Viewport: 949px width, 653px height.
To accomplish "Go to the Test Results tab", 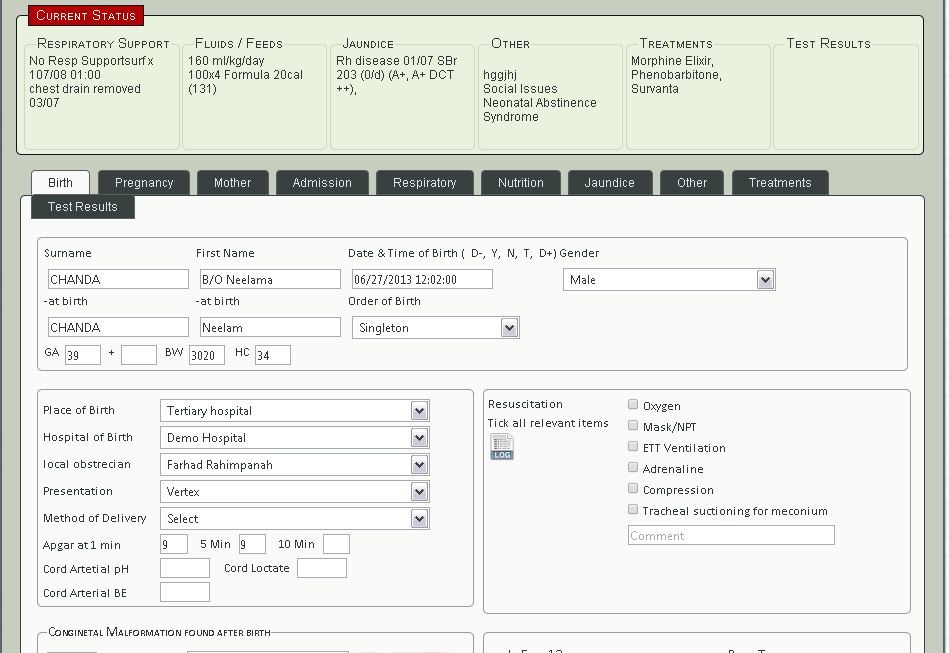I will click(83, 207).
